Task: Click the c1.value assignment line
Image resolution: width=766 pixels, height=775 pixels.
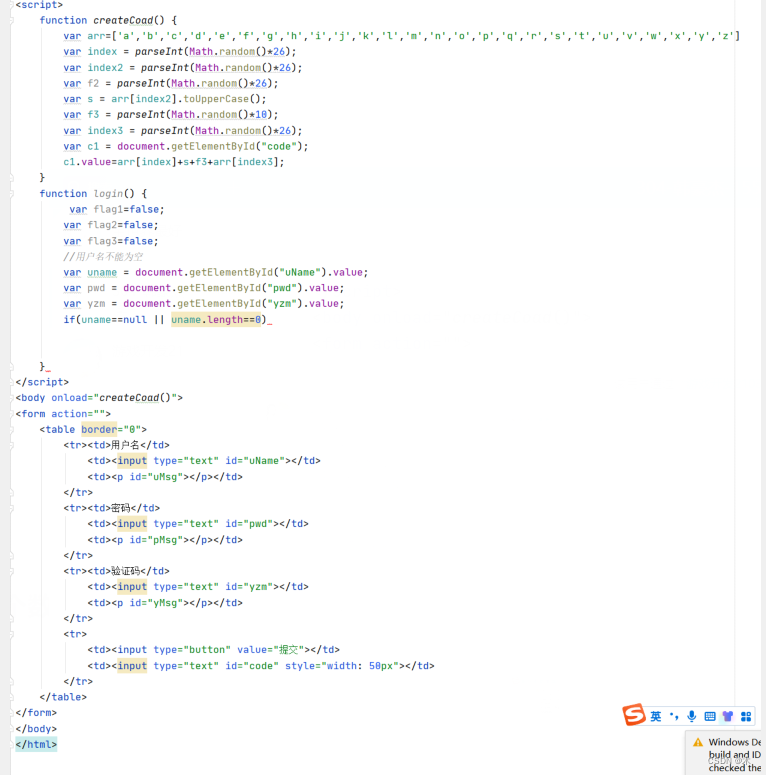Action: click(173, 162)
